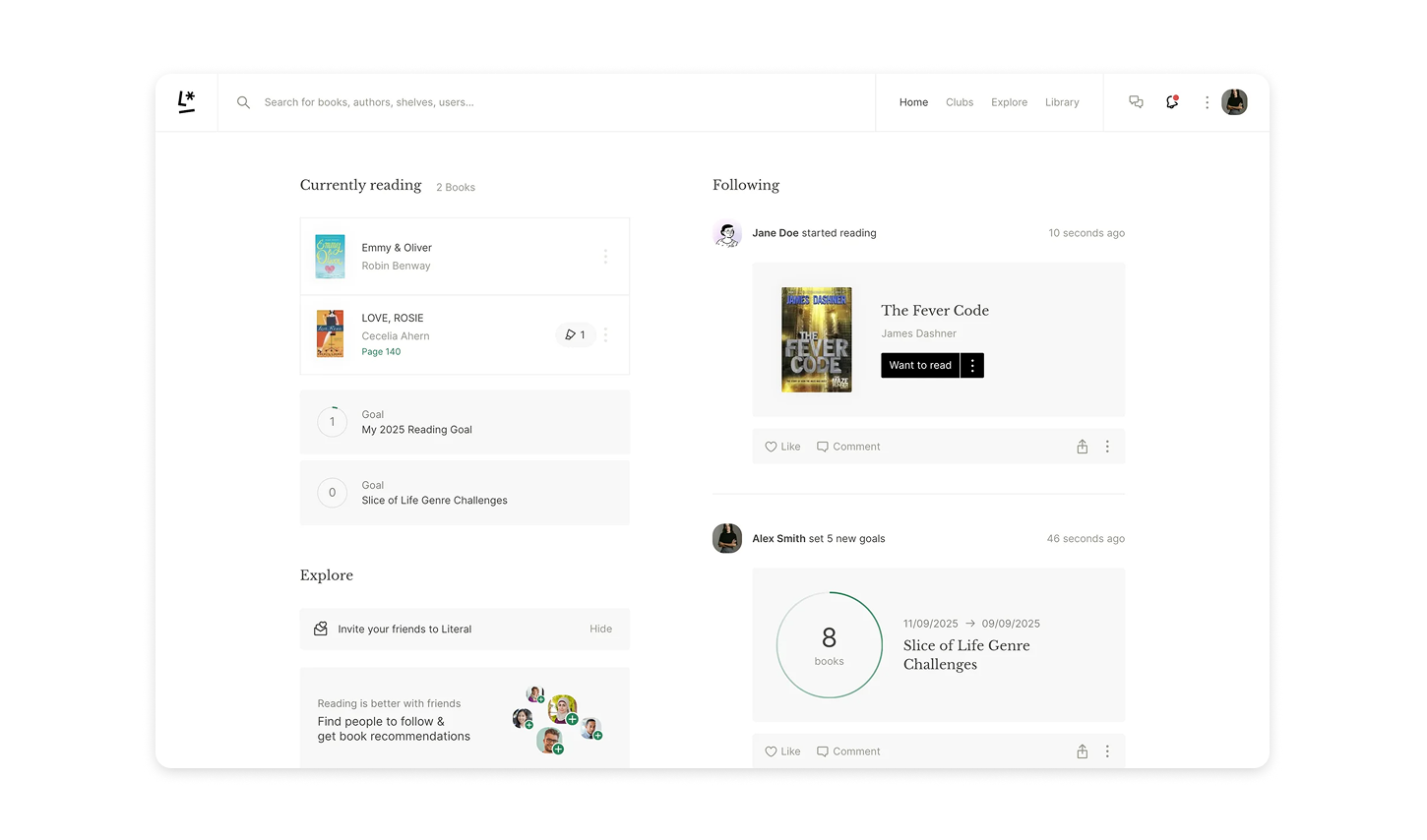Open your profile avatar picture
The width and height of the screenshot is (1427, 840).
point(1234,101)
